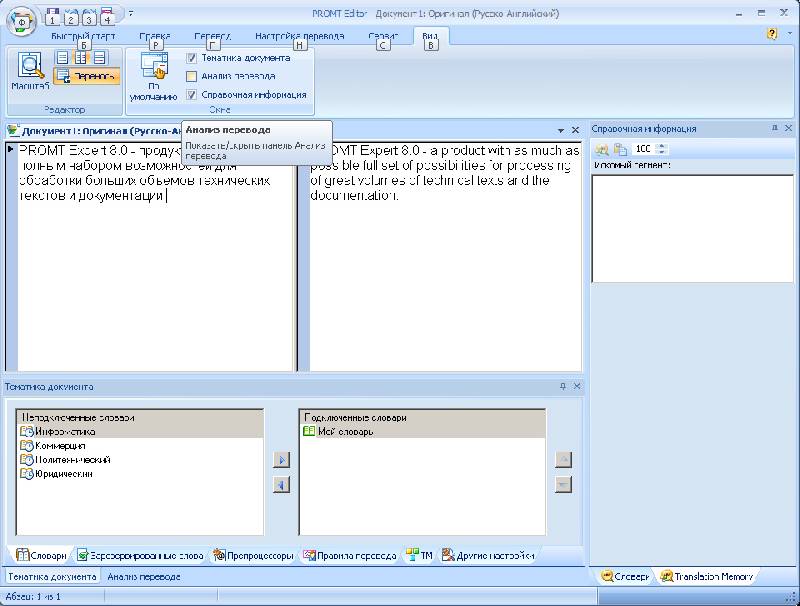Image resolution: width=800 pixels, height=606 pixels.
Task: Open the Быстрый старт ribbon tab
Action: click(83, 36)
